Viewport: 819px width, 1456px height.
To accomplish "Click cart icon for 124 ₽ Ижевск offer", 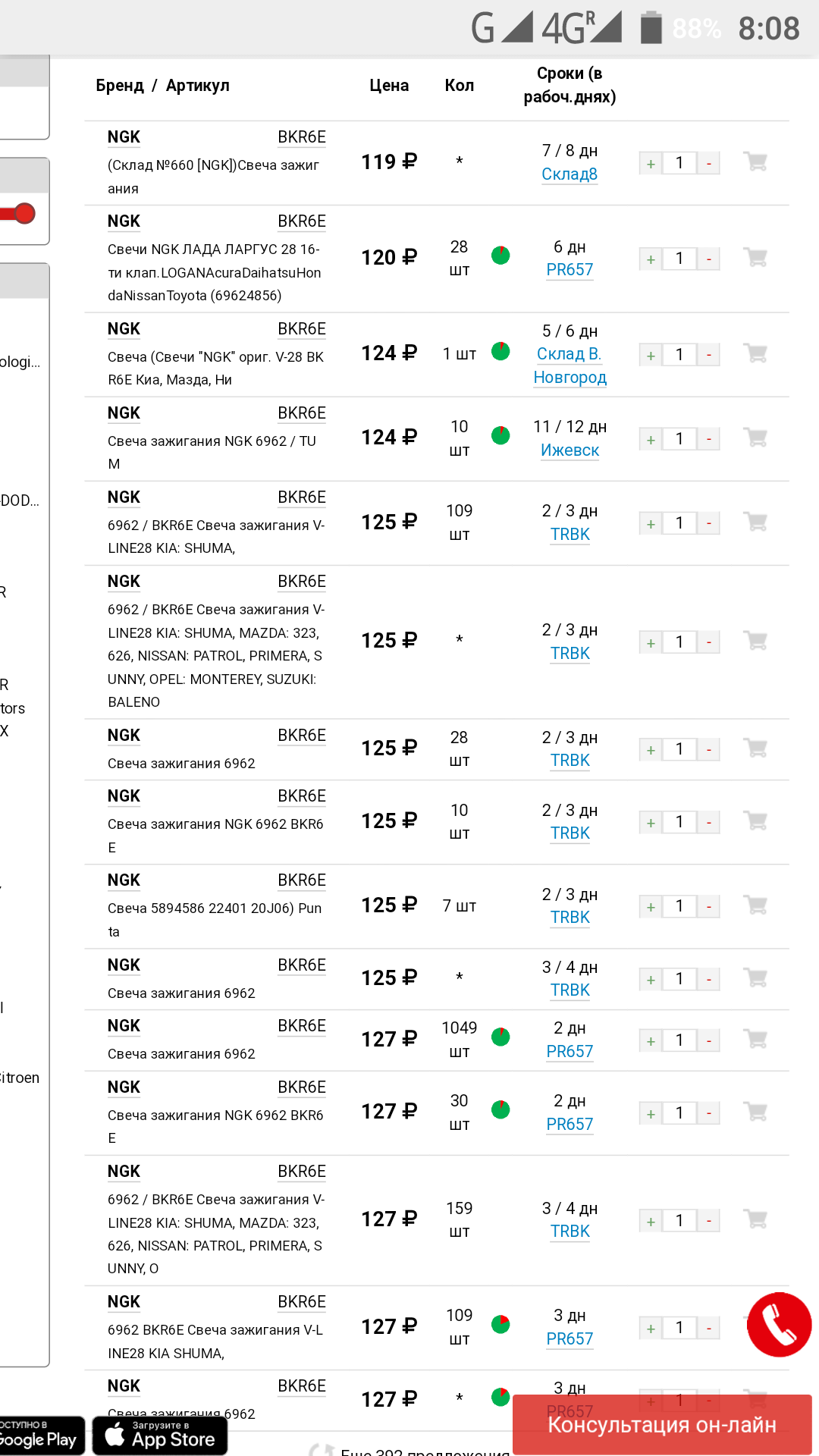I will pyautogui.click(x=755, y=438).
